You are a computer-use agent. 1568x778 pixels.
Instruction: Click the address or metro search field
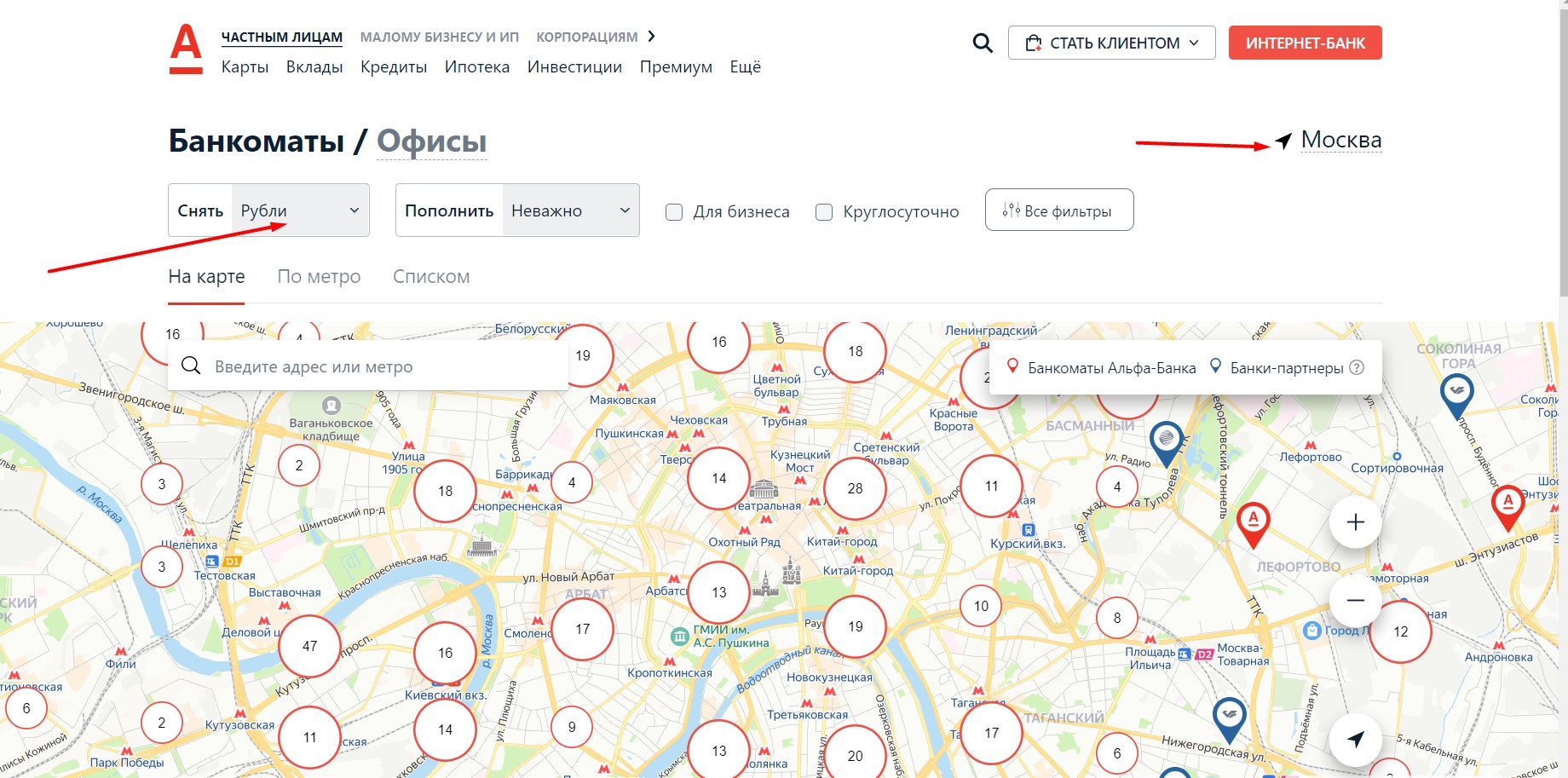[x=368, y=366]
